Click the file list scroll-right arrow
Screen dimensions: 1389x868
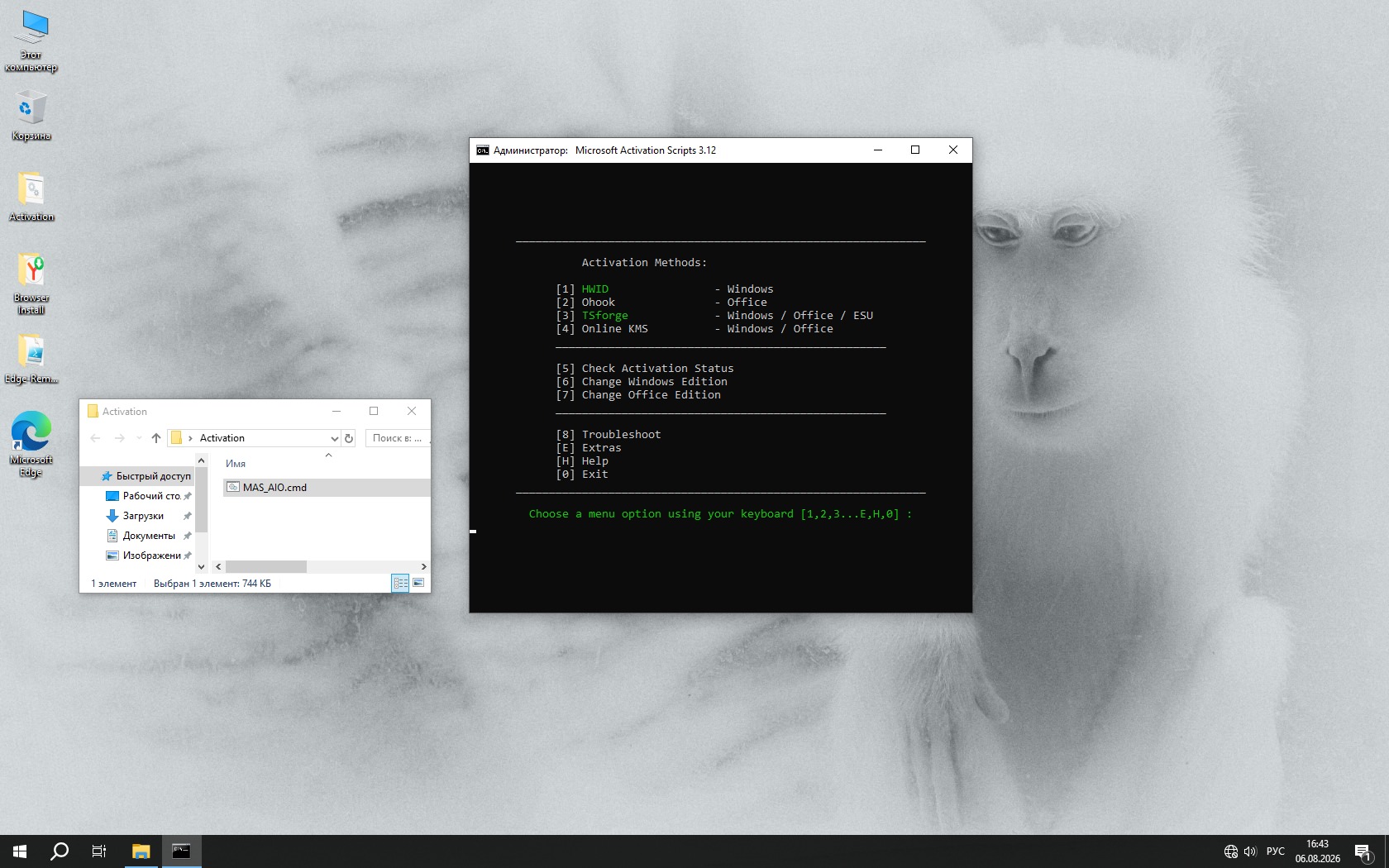[x=424, y=567]
